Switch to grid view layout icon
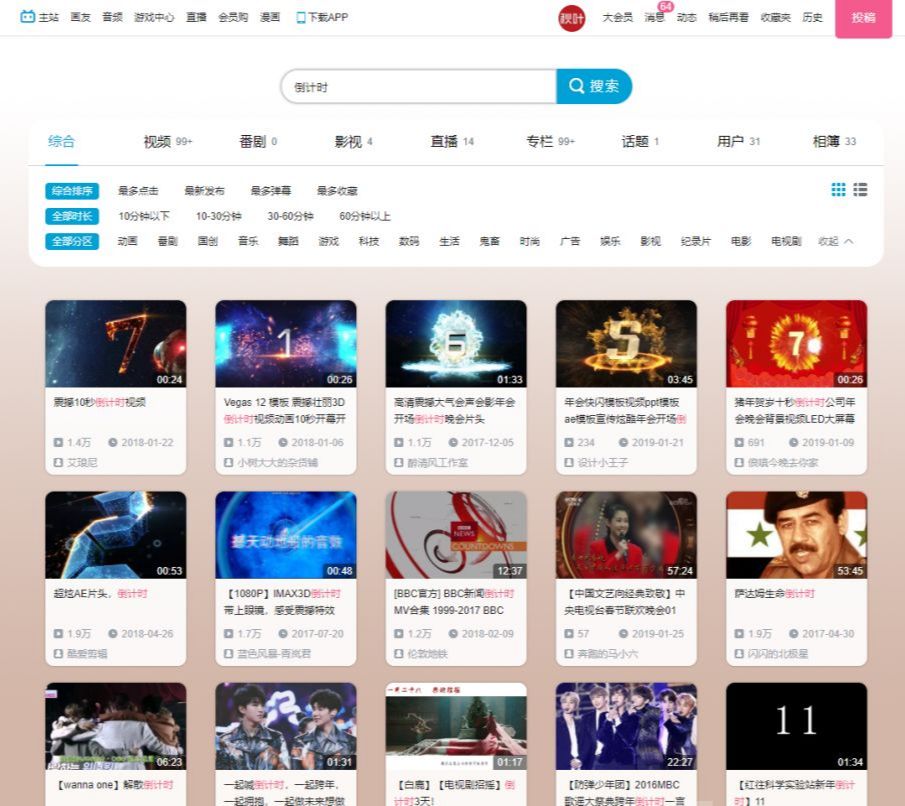 click(838, 189)
